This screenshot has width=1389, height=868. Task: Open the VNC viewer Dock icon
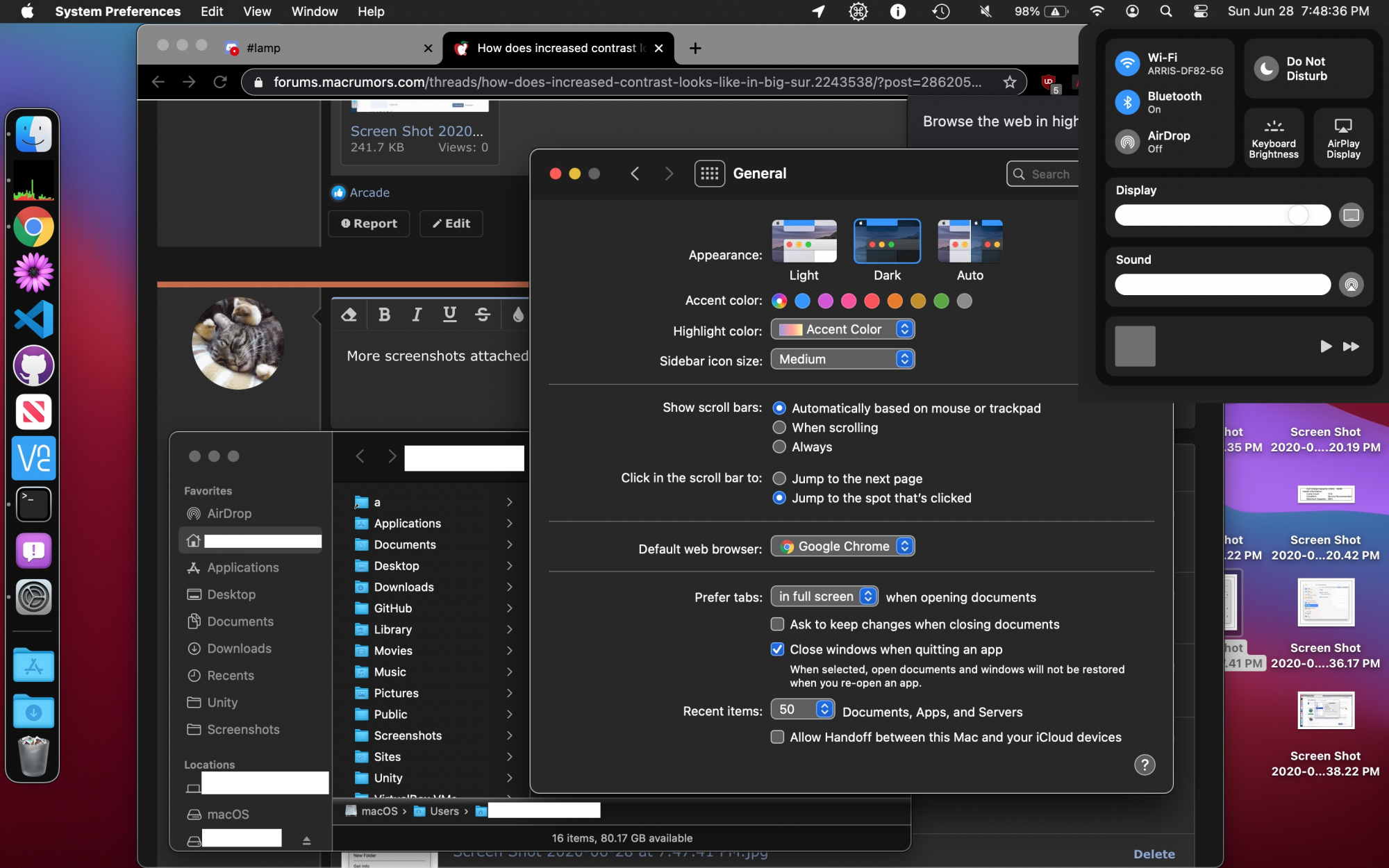click(x=33, y=458)
